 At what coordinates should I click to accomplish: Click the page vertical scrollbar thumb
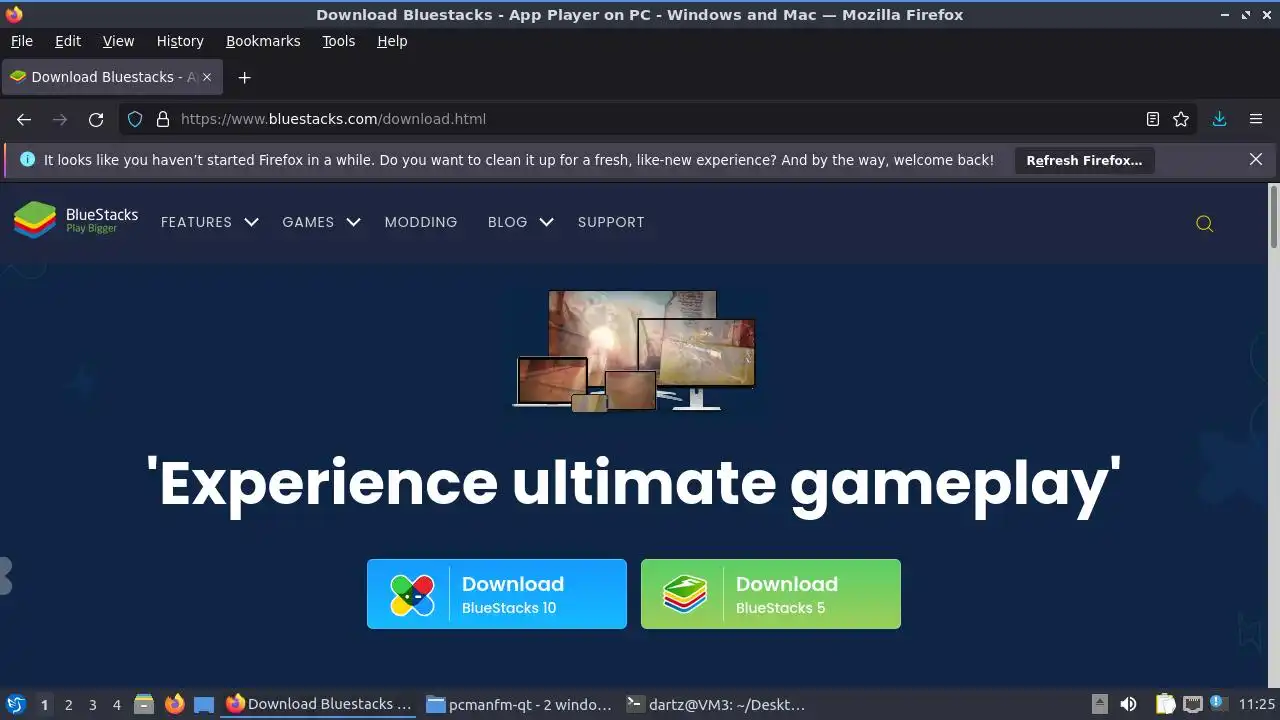tap(1274, 215)
